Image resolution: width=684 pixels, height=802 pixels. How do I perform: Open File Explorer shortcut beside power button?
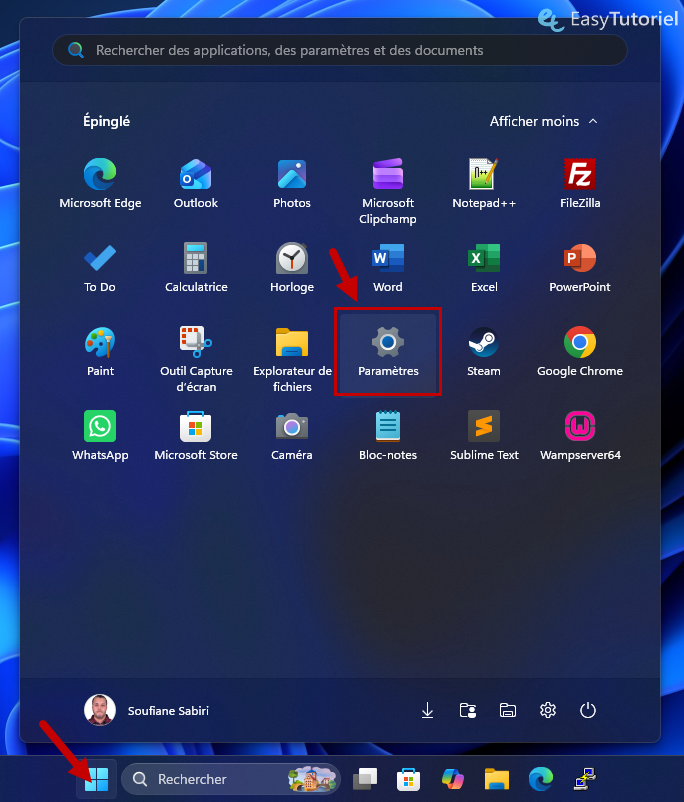(508, 710)
